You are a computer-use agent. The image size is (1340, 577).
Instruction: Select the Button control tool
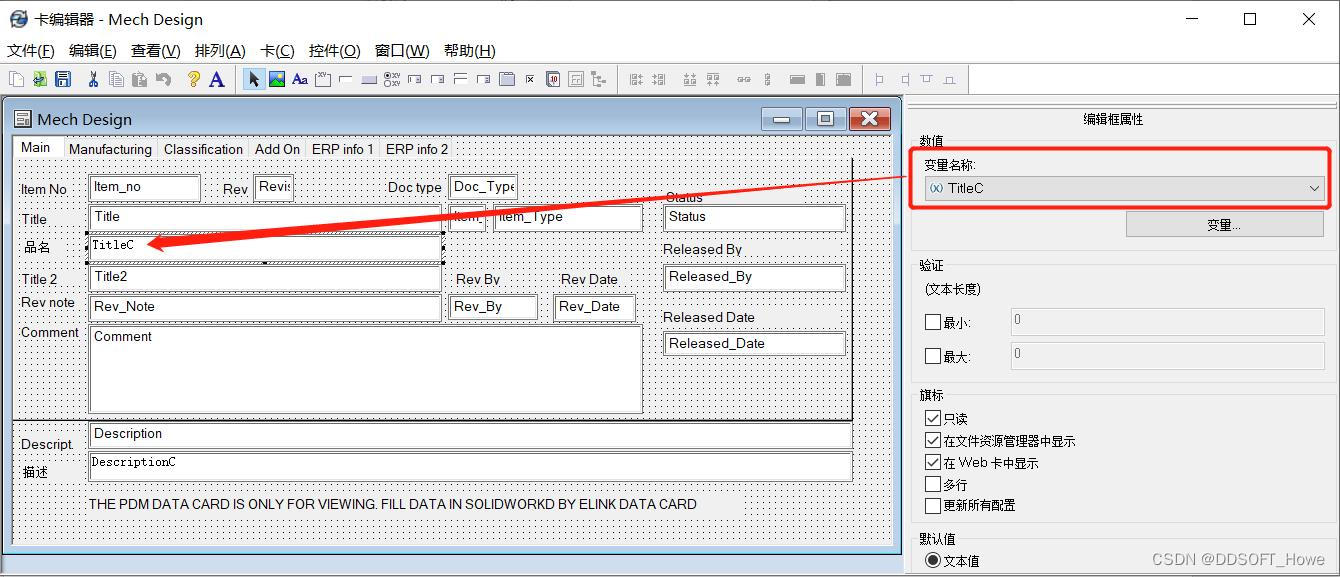tap(369, 79)
